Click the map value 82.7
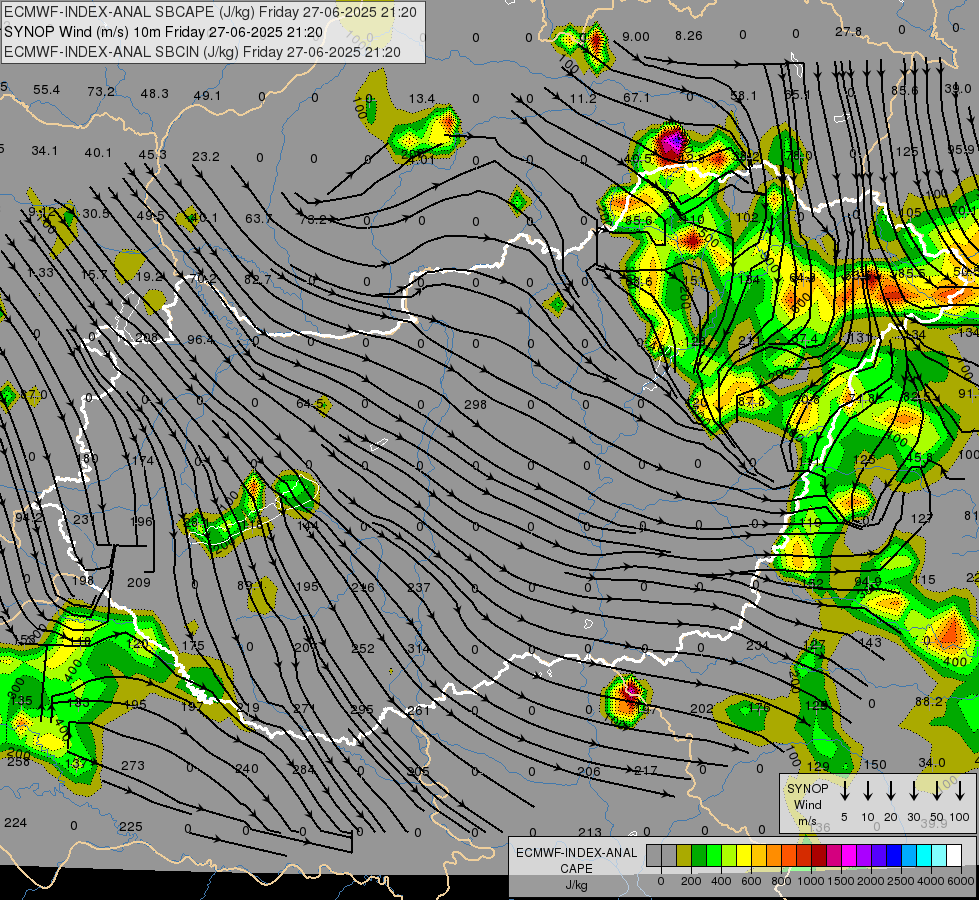The height and width of the screenshot is (900, 979). (x=257, y=279)
